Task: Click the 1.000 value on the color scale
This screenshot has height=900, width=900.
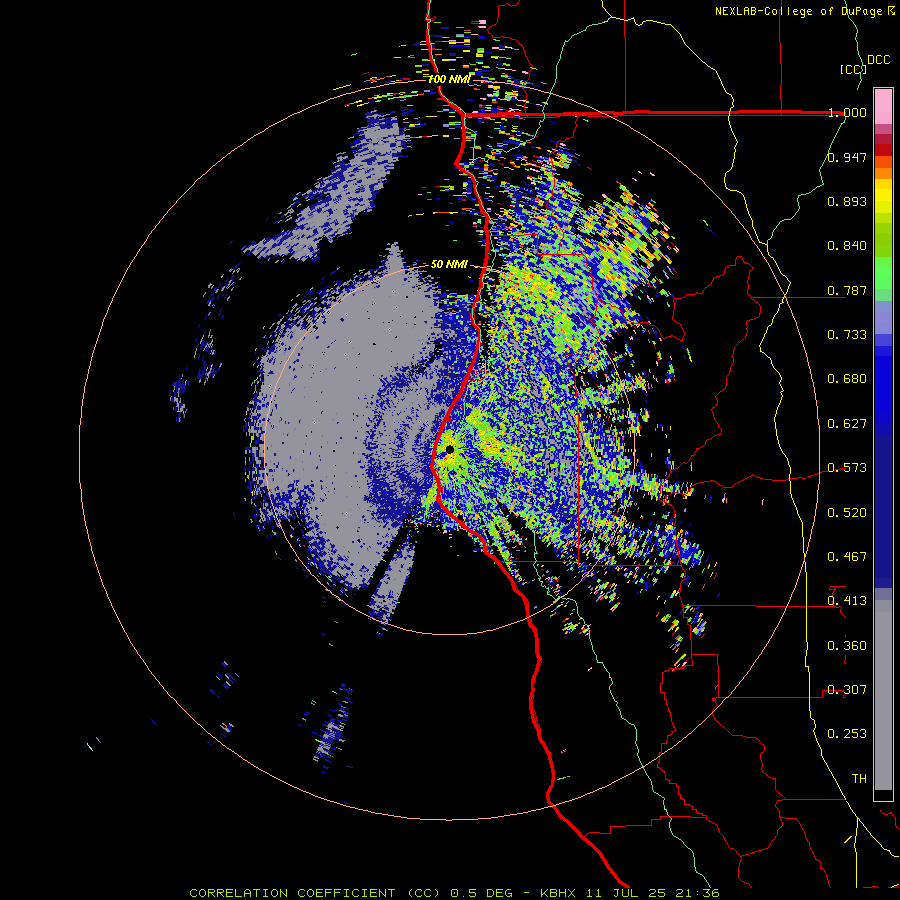Action: click(x=847, y=112)
